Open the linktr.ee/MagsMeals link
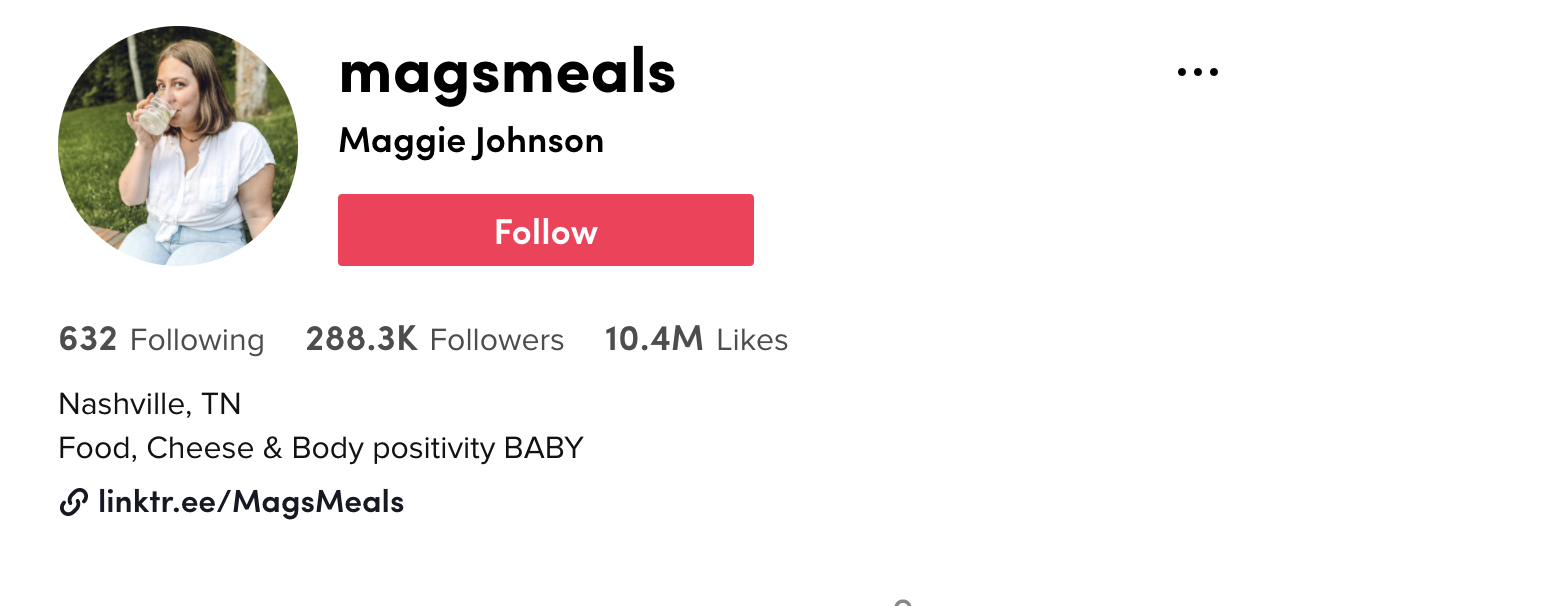 pyautogui.click(x=251, y=502)
